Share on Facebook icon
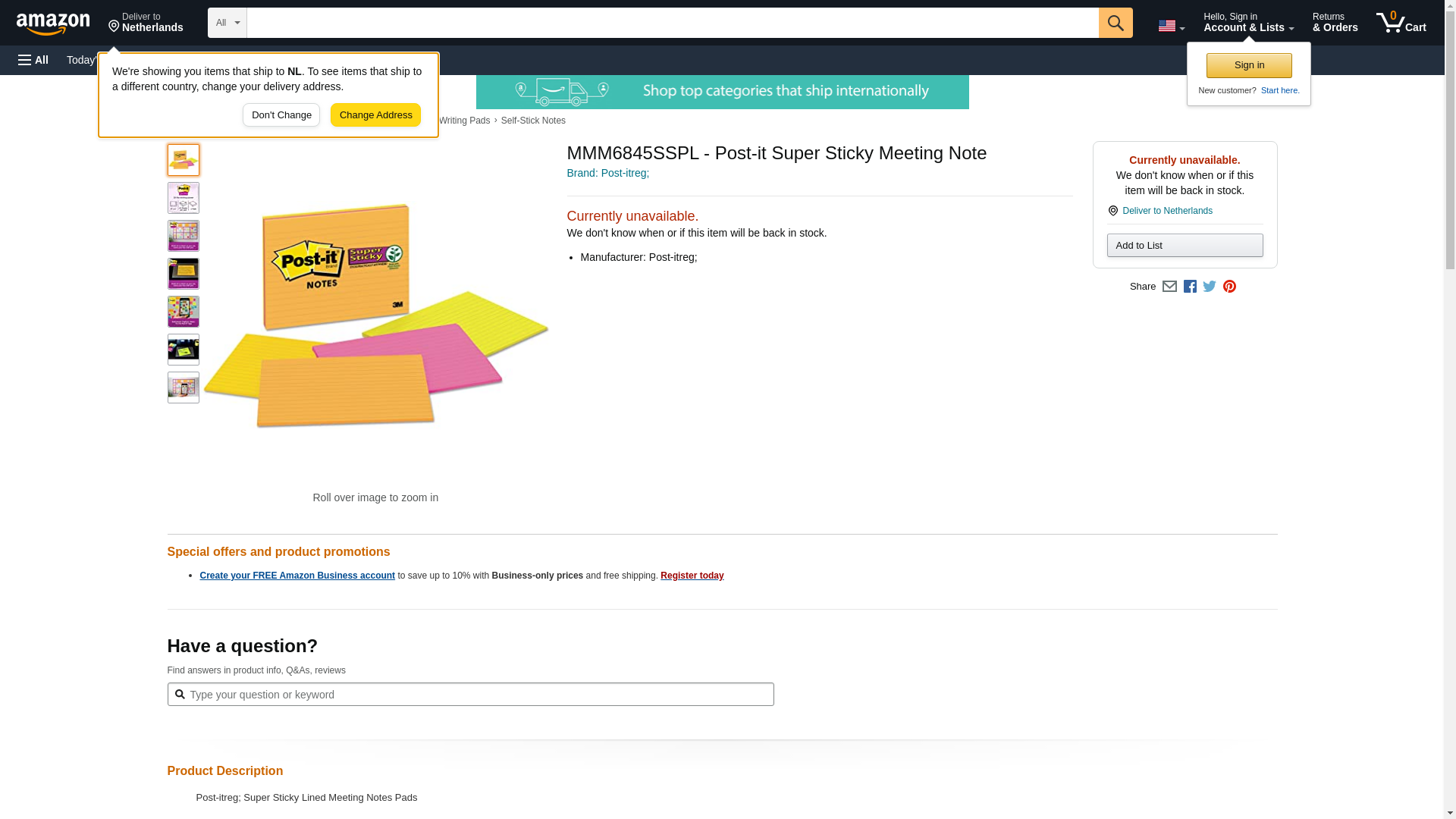 [x=1190, y=287]
